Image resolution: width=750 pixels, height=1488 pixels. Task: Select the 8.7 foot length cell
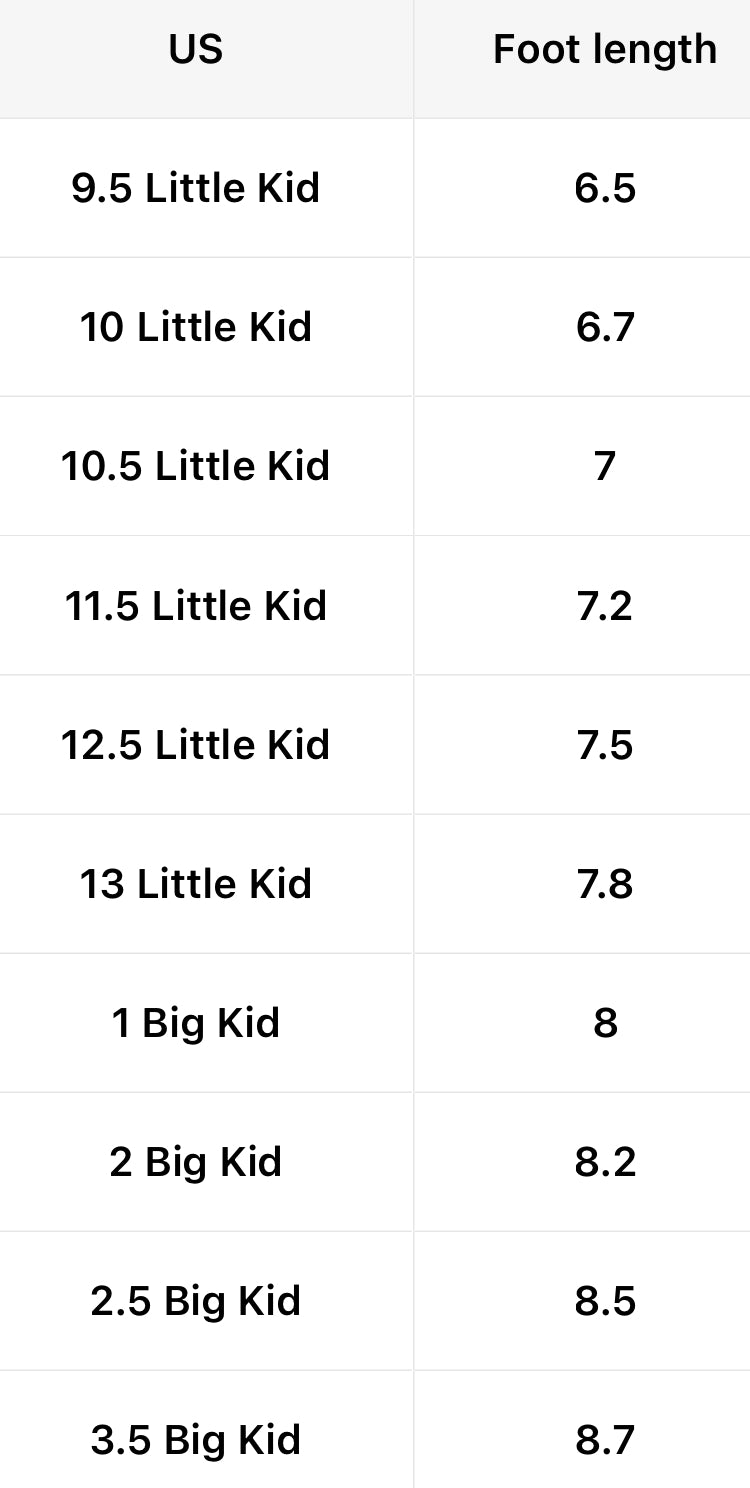(x=605, y=1439)
